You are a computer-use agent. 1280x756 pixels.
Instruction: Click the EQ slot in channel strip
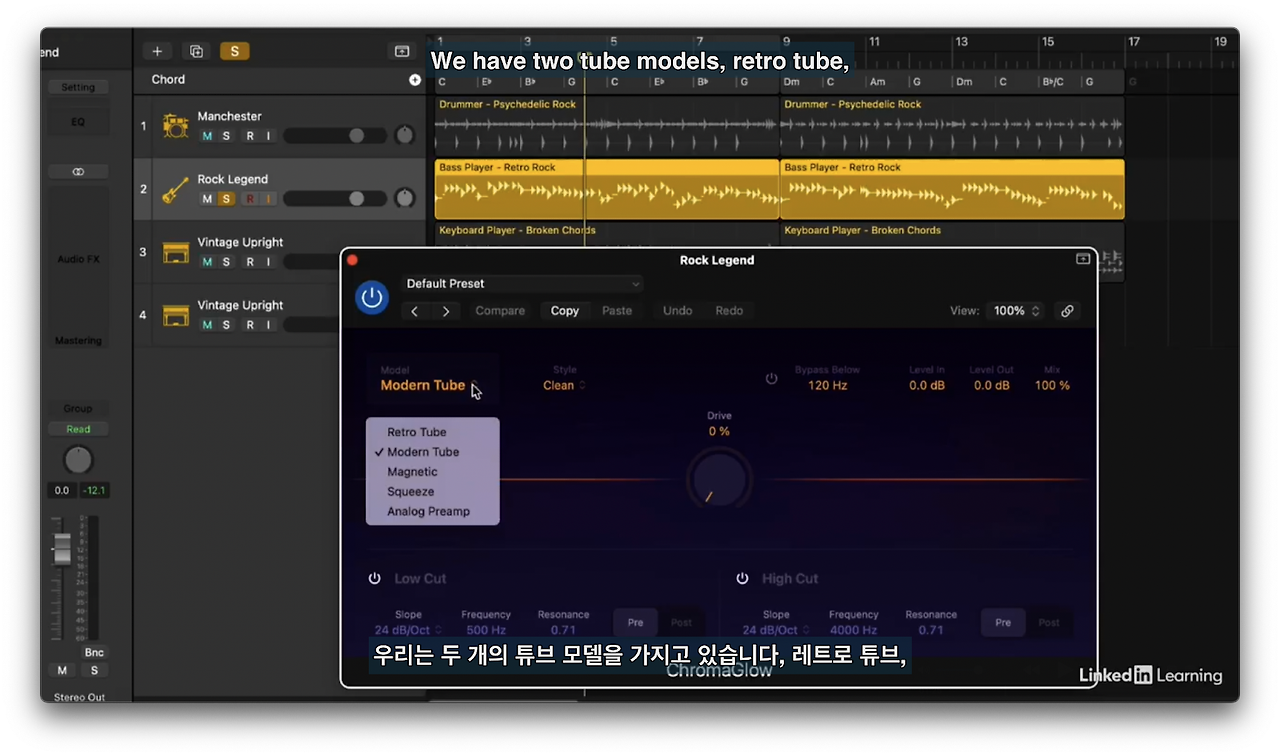[x=78, y=123]
